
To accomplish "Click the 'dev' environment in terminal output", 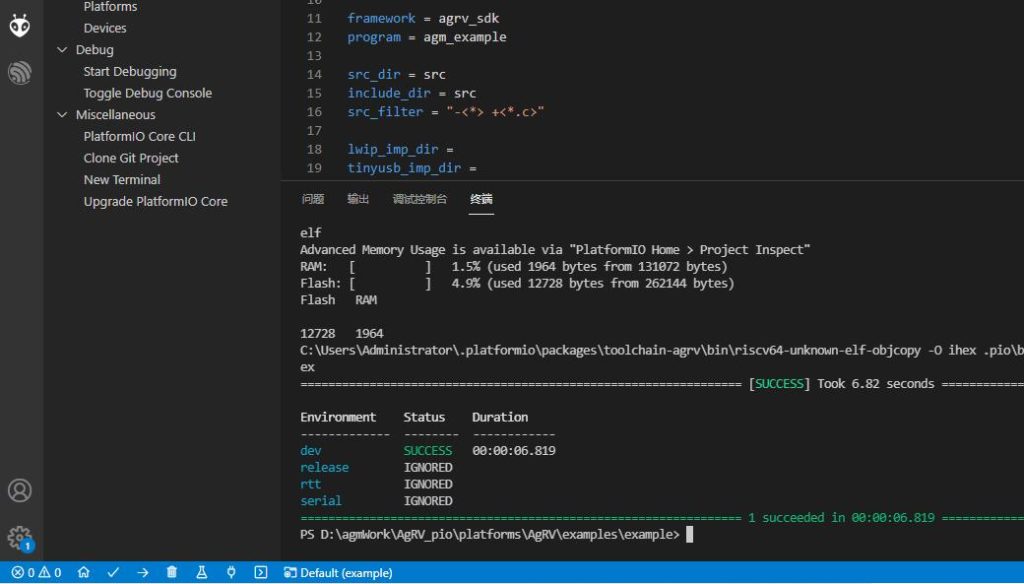I will pyautogui.click(x=311, y=451).
